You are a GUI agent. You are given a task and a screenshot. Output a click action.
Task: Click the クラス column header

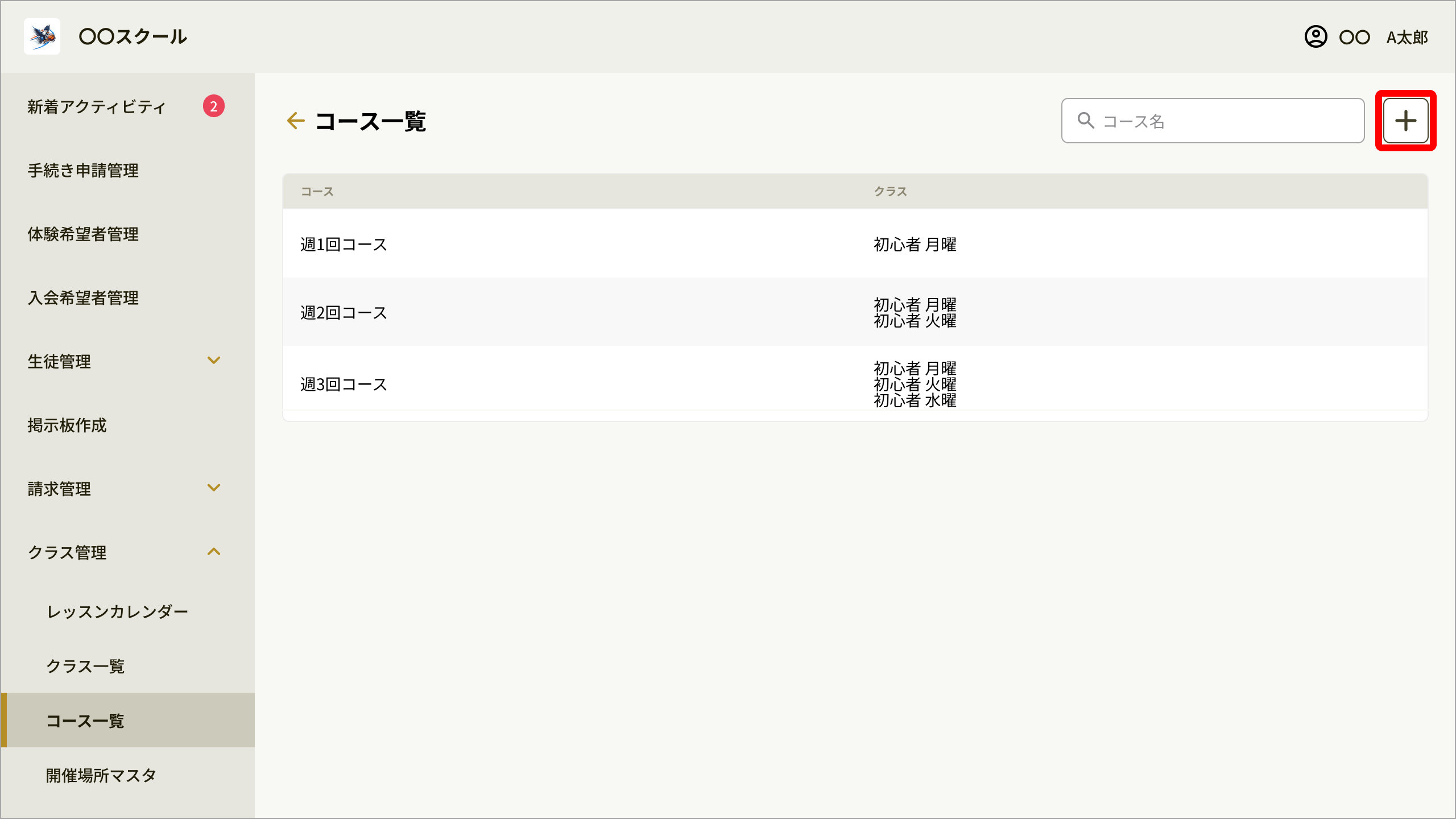(890, 192)
